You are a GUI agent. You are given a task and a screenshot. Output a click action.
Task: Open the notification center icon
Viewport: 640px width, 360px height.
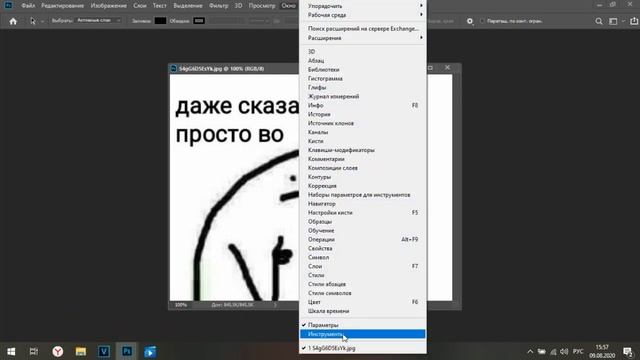pos(628,351)
